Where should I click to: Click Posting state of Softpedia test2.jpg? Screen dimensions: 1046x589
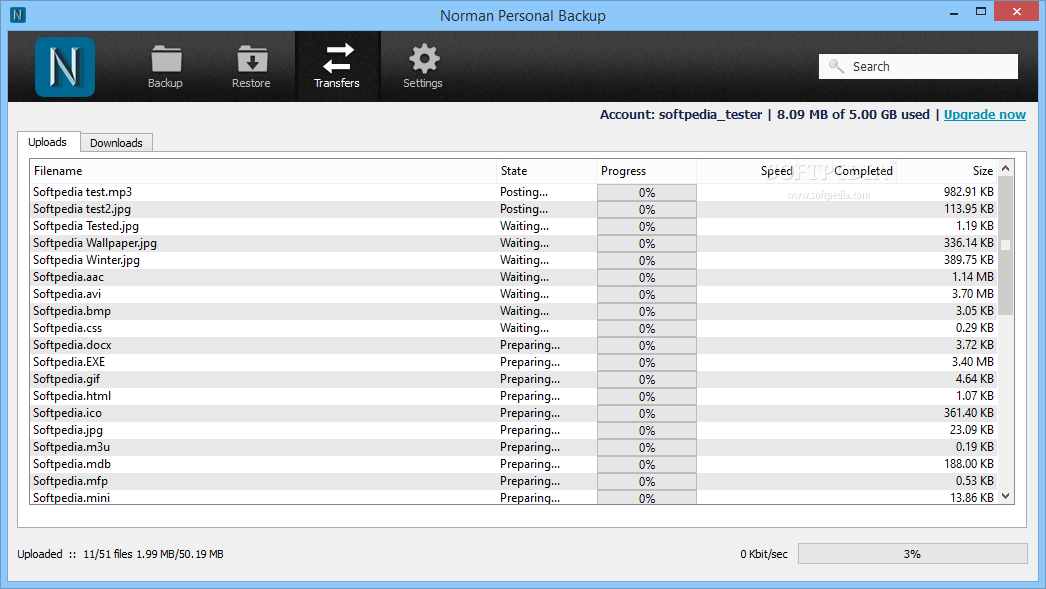[524, 209]
